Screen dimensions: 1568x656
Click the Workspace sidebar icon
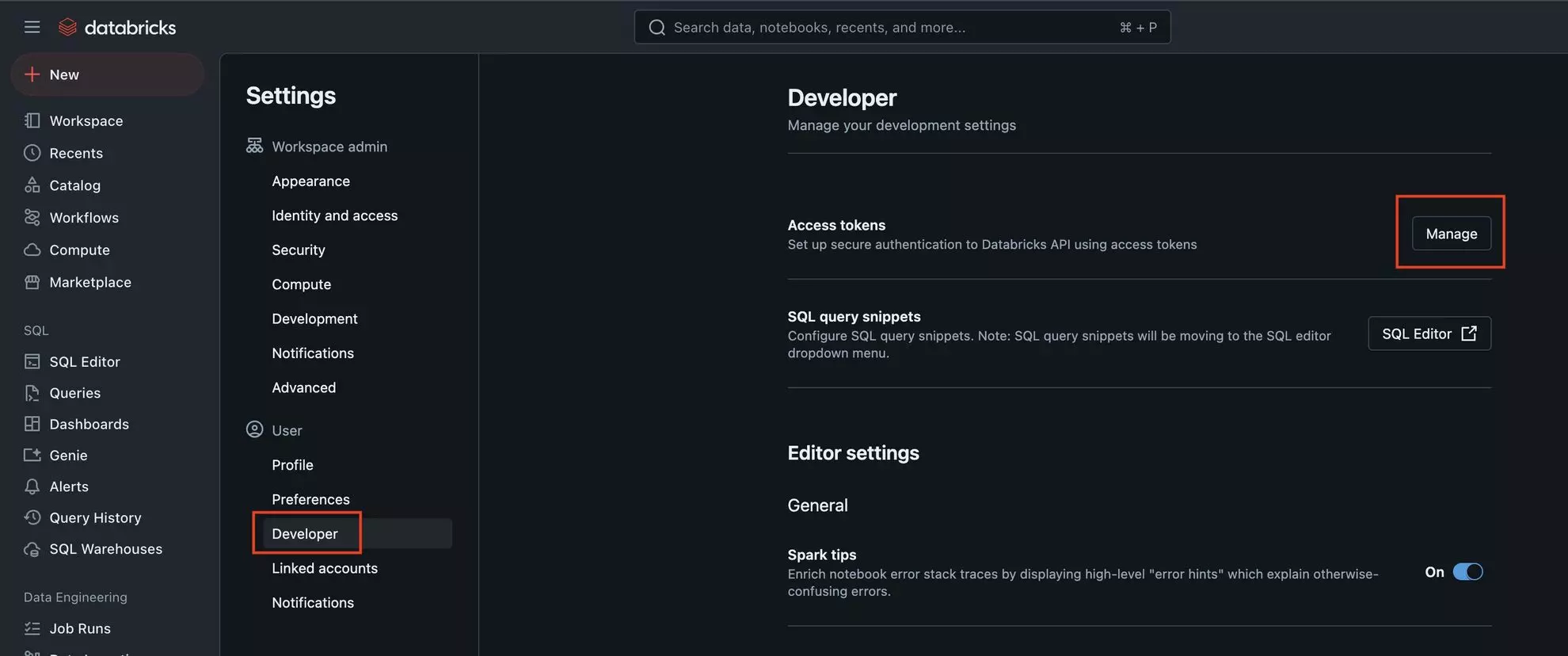pos(32,120)
